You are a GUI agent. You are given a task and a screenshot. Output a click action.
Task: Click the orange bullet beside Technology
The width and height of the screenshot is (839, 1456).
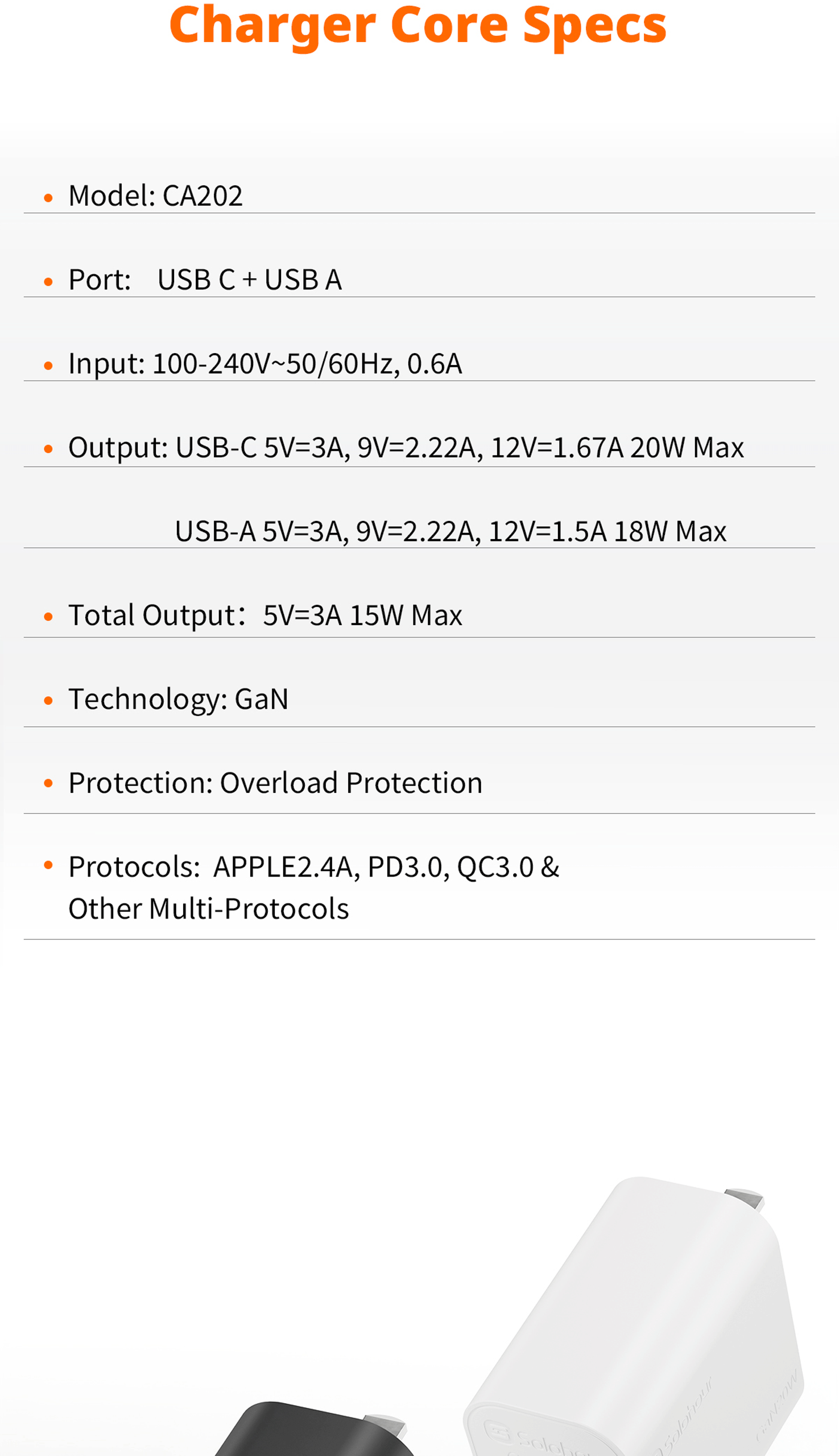pyautogui.click(x=48, y=701)
